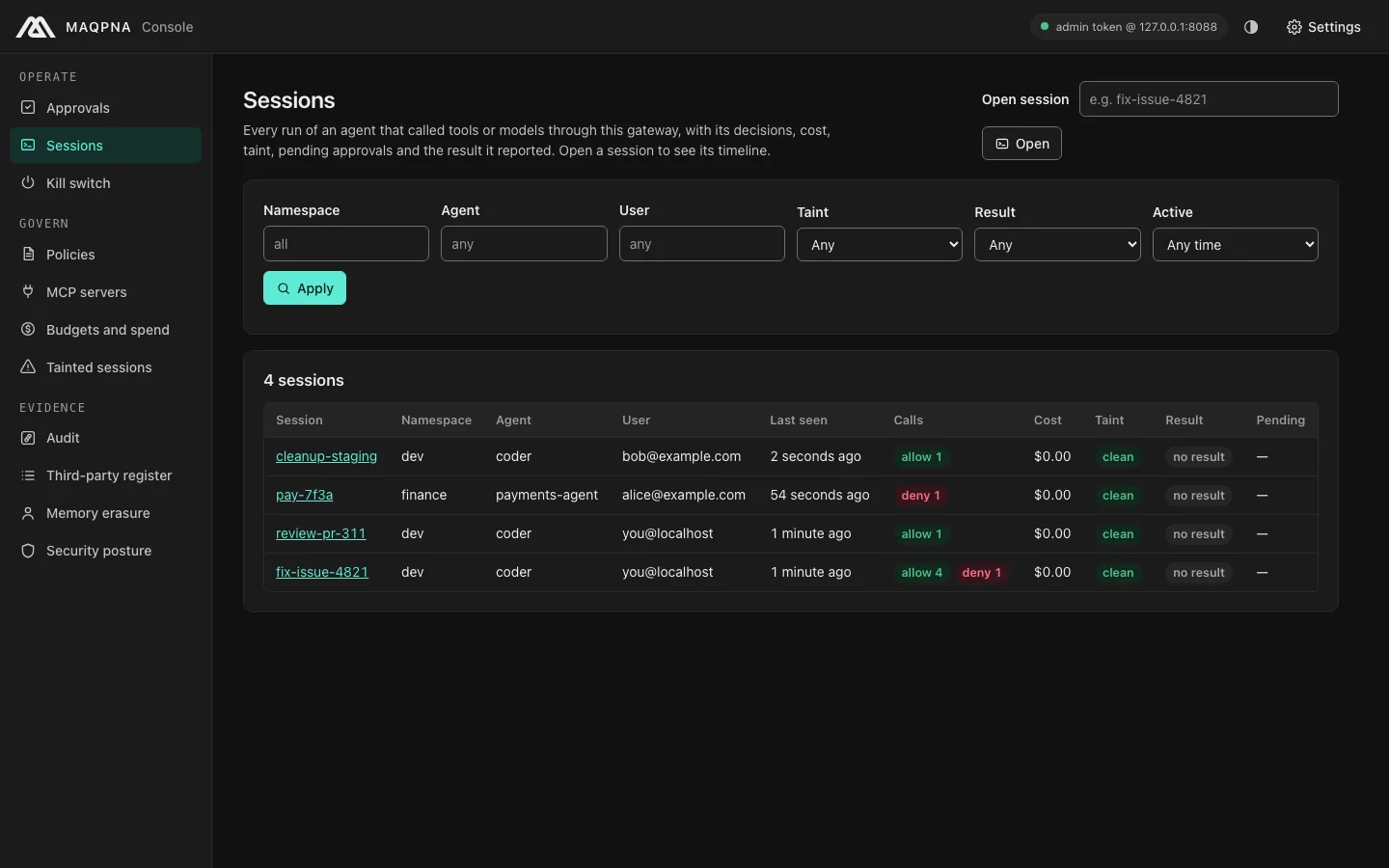This screenshot has width=1389, height=868.
Task: Expand the Taint filter dropdown
Action: (x=880, y=245)
